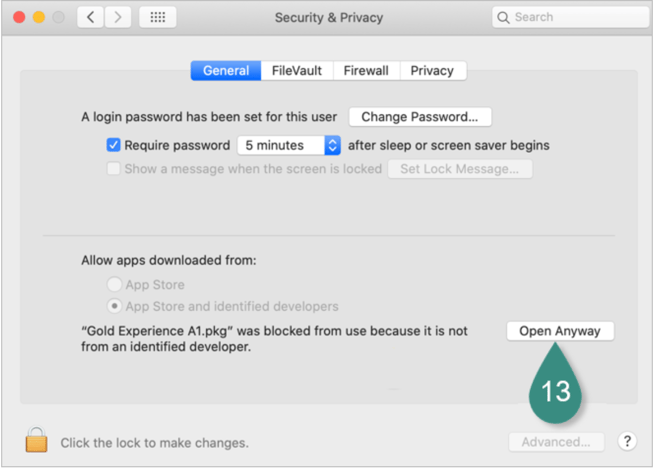Image resolution: width=654 pixels, height=469 pixels.
Task: Open the help question mark button
Action: [x=627, y=441]
